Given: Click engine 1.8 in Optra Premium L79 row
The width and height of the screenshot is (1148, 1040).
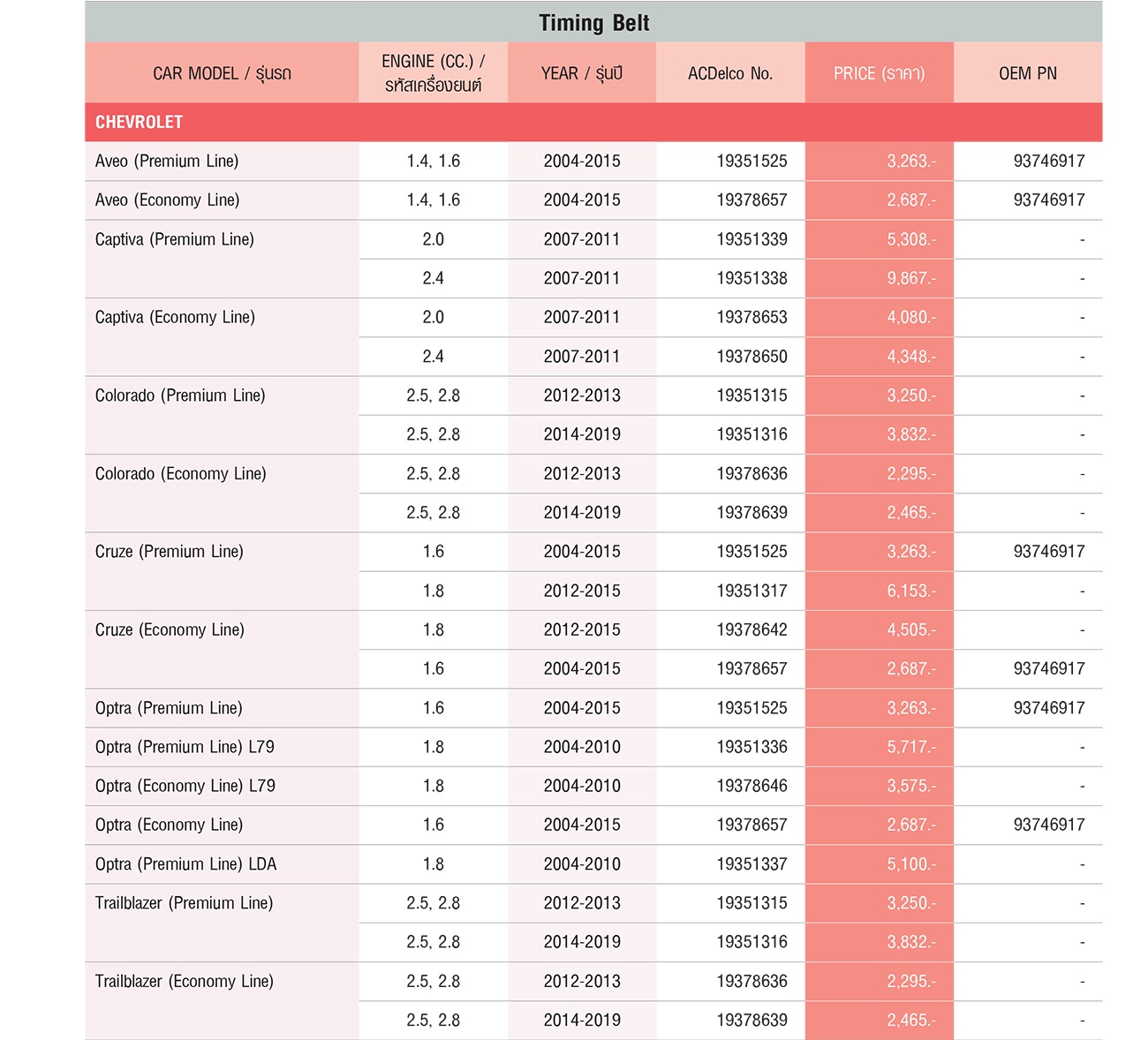Looking at the screenshot, I should tap(433, 747).
